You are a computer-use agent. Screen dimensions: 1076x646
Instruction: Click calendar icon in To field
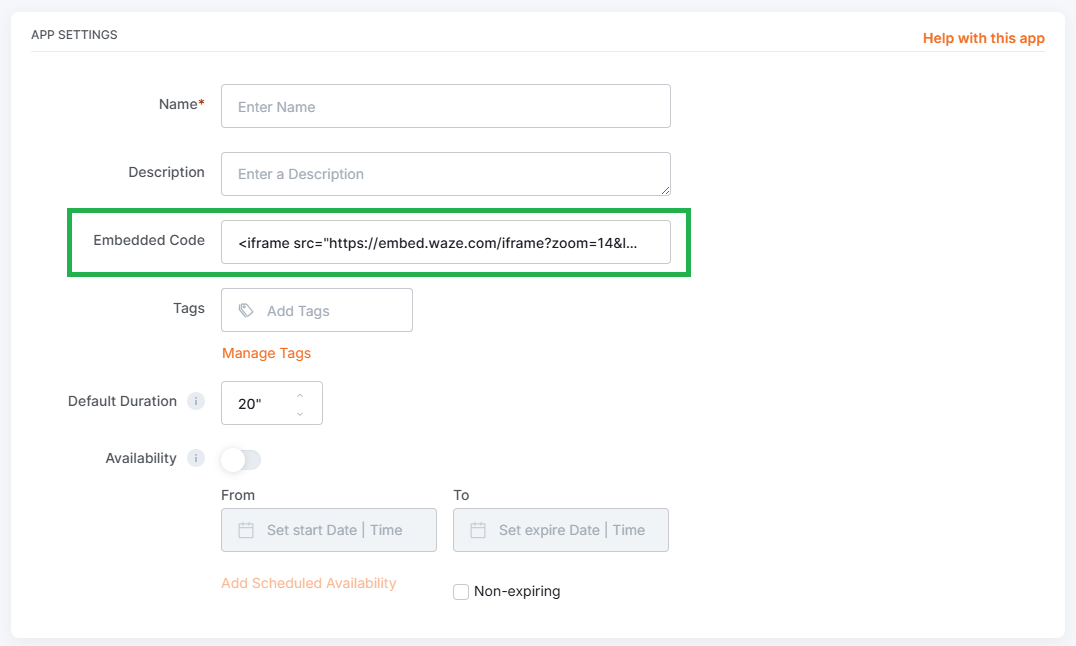point(478,530)
